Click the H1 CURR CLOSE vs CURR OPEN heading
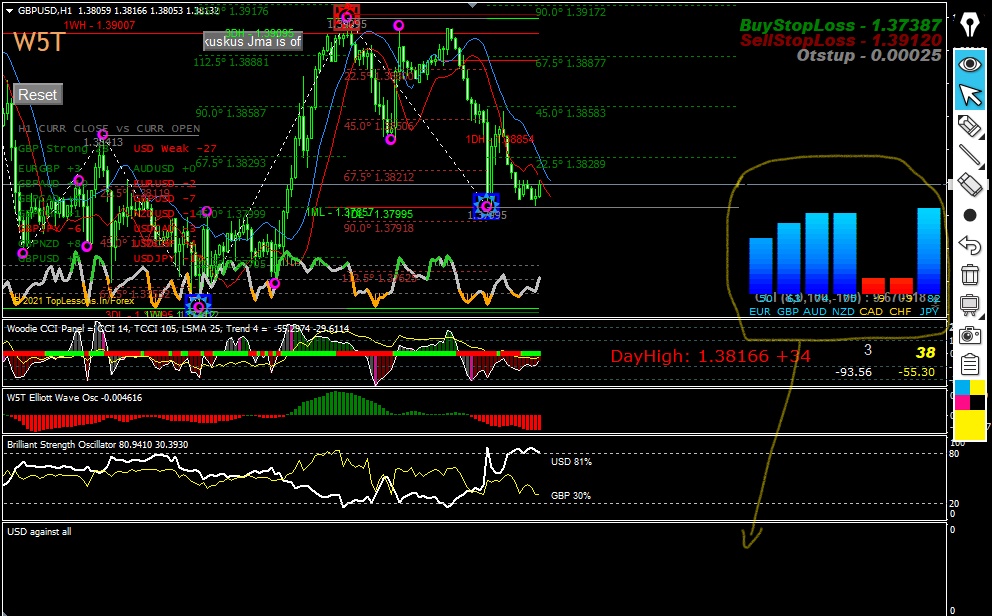Screen dimensions: 992x616 tap(109, 128)
